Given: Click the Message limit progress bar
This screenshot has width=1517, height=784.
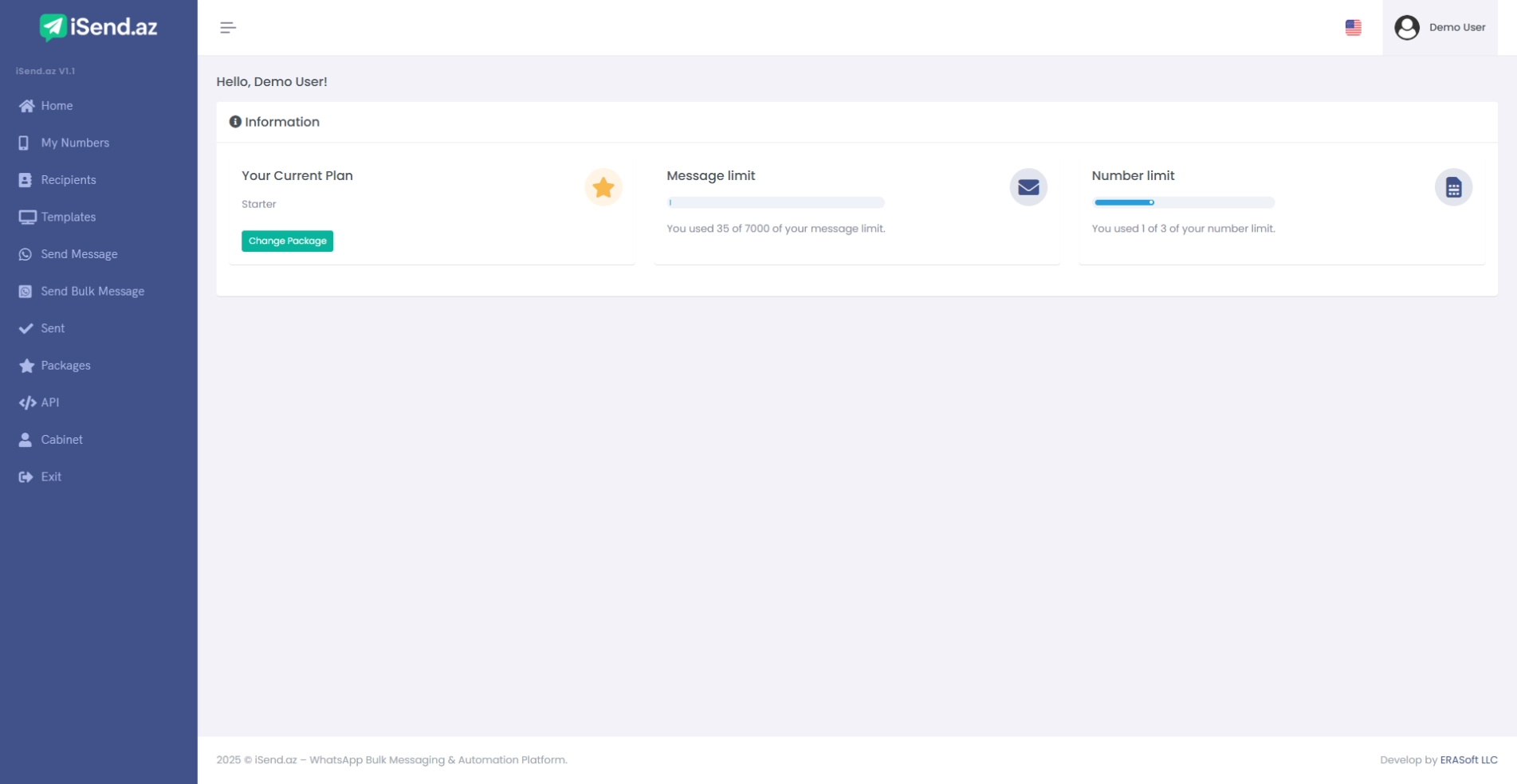Looking at the screenshot, I should (776, 202).
